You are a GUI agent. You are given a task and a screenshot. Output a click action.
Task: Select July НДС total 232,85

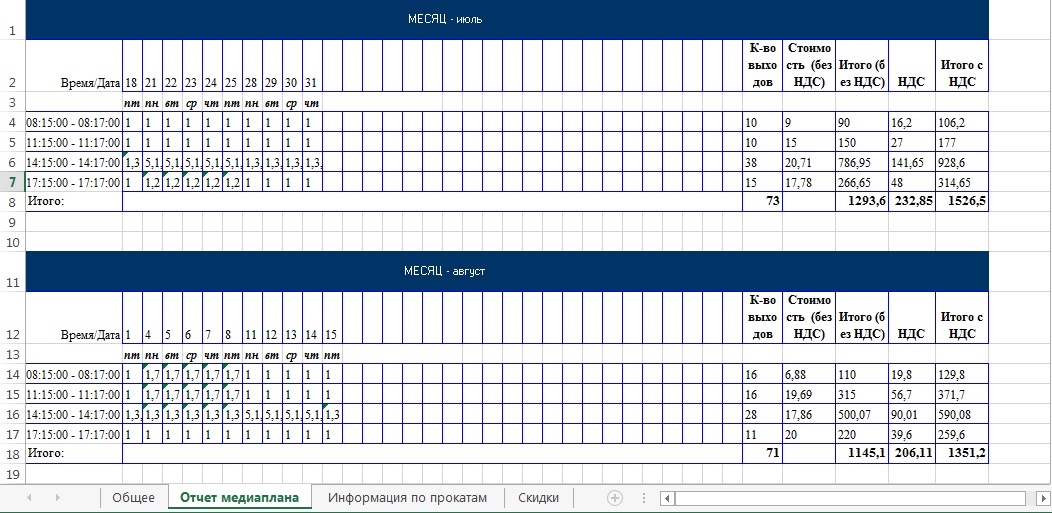pos(912,202)
